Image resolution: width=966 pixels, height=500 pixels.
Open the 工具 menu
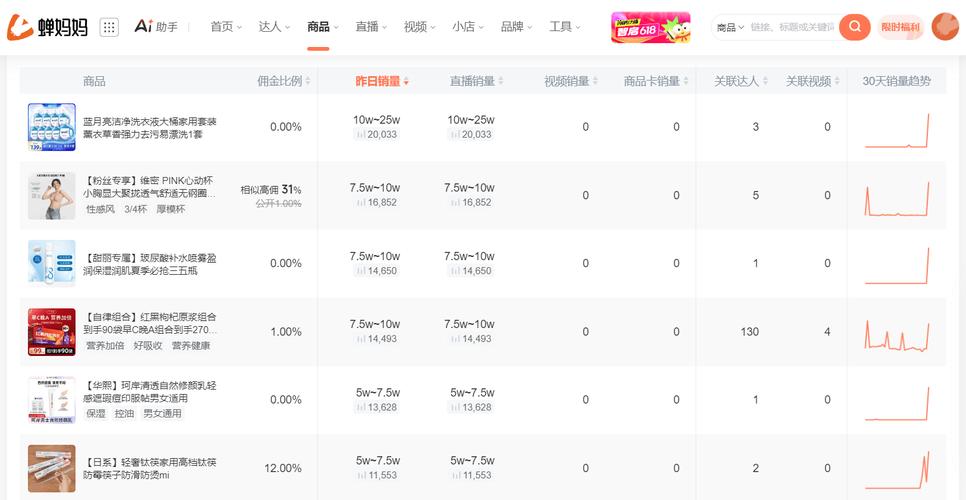click(x=565, y=27)
